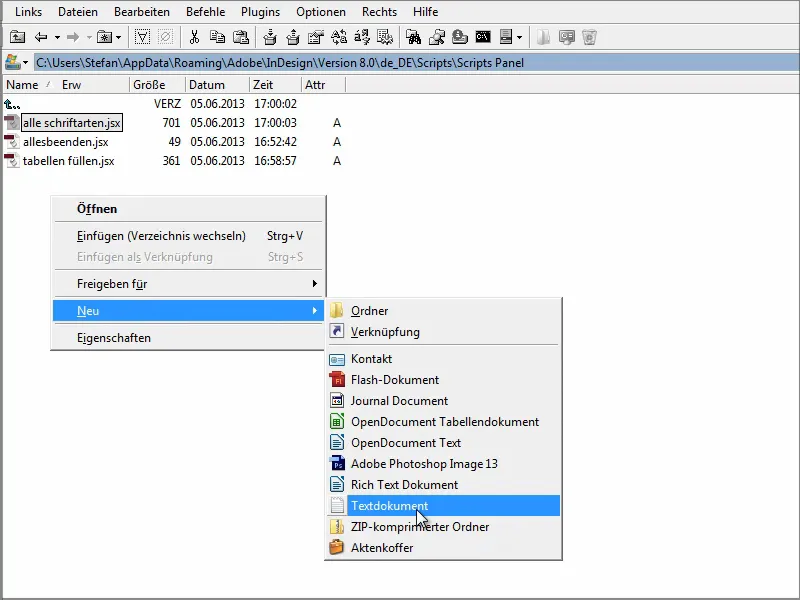Click the synchronize directories arrows icon
Screen dimensions: 800x600
click(339, 37)
